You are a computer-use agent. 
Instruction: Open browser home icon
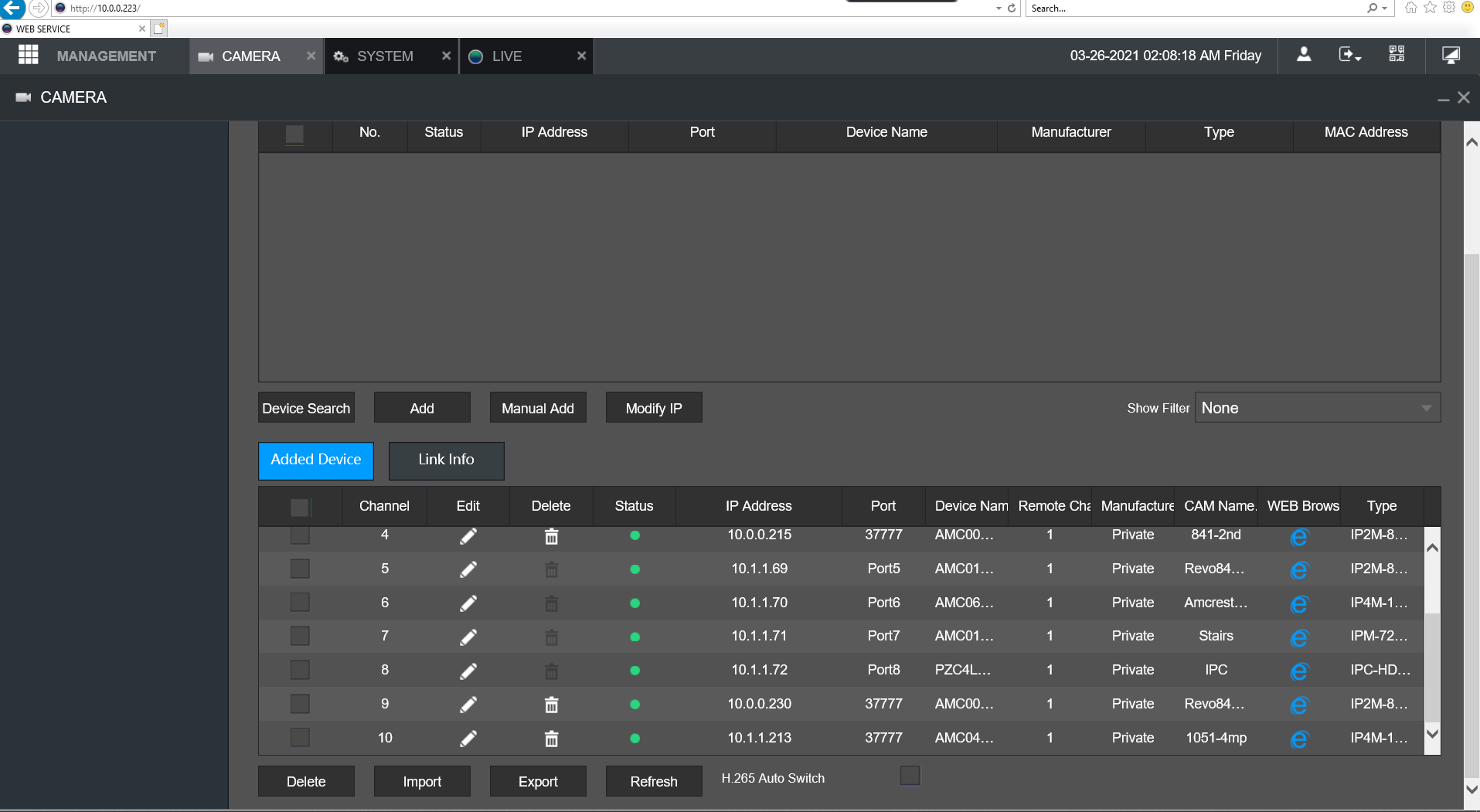pyautogui.click(x=1411, y=8)
